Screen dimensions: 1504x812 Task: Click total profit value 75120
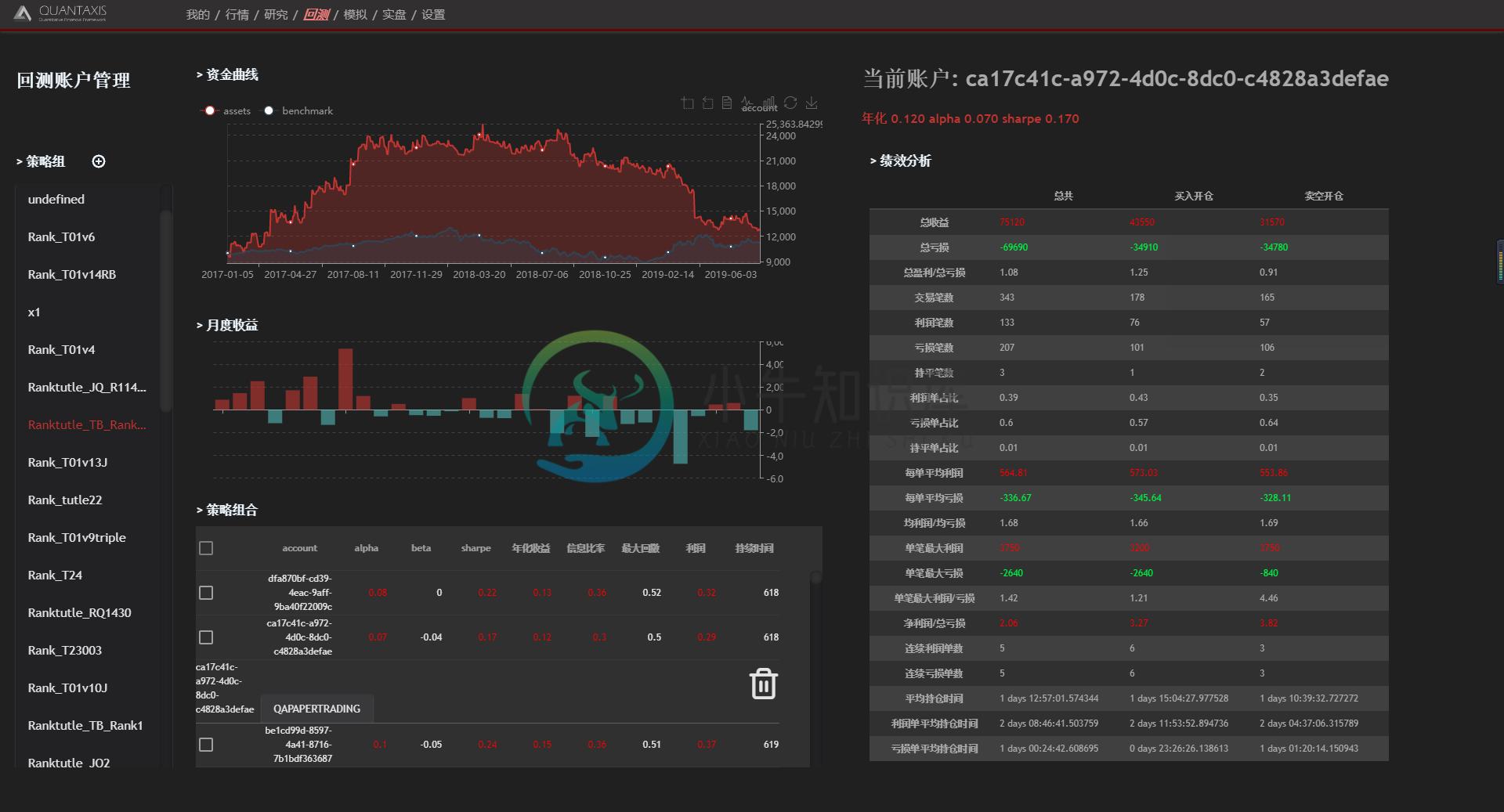click(1012, 222)
